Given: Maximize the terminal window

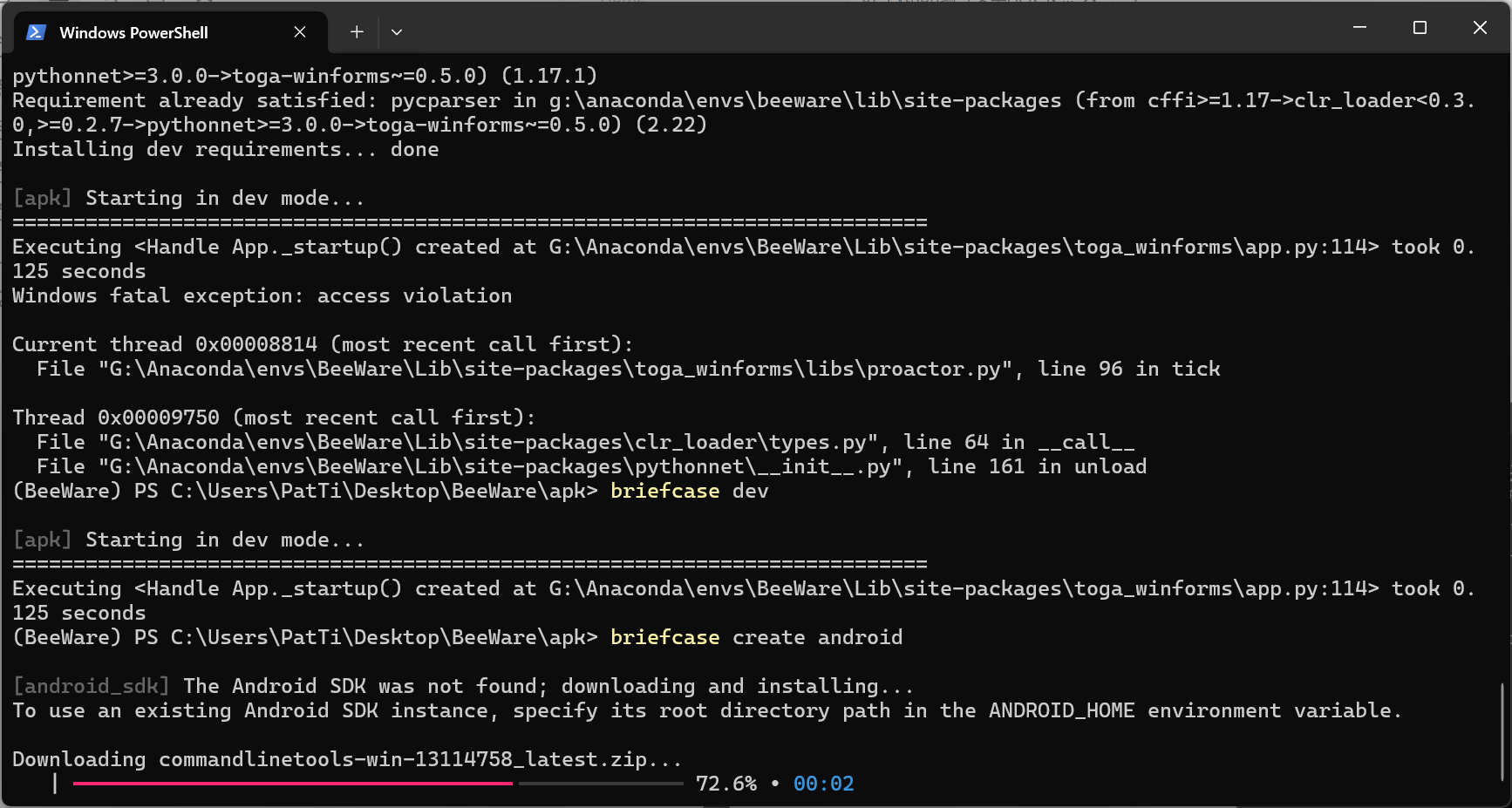Looking at the screenshot, I should (1420, 28).
